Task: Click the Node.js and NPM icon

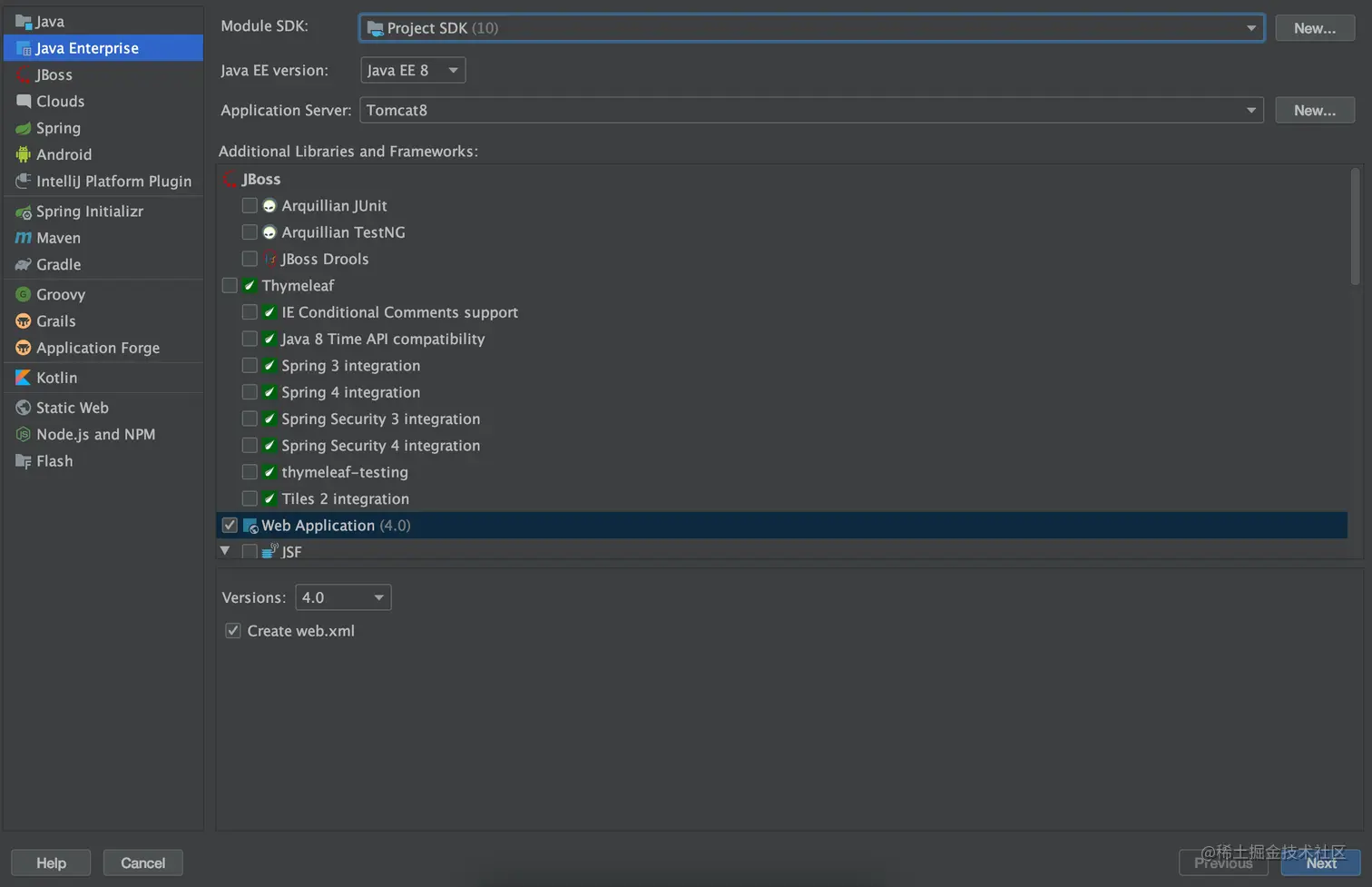Action: pyautogui.click(x=24, y=434)
